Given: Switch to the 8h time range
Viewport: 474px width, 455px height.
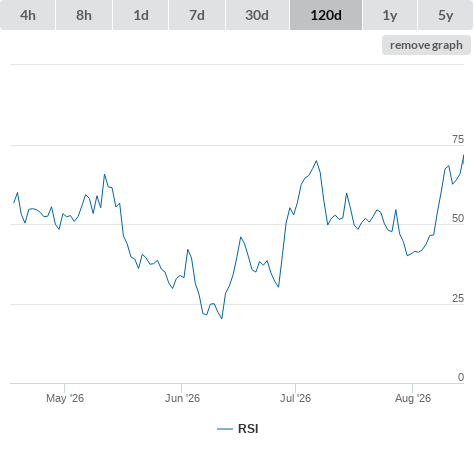Looking at the screenshot, I should (84, 15).
